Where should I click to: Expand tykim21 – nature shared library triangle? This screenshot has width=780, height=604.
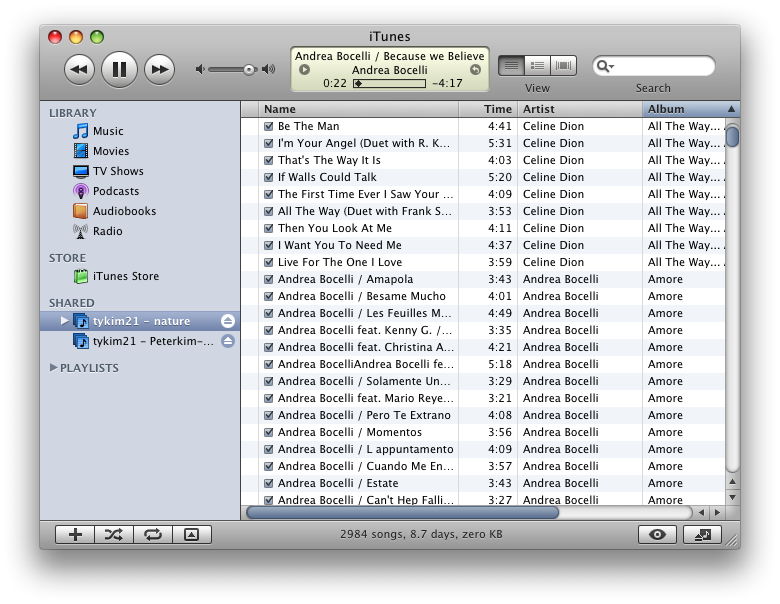64,321
